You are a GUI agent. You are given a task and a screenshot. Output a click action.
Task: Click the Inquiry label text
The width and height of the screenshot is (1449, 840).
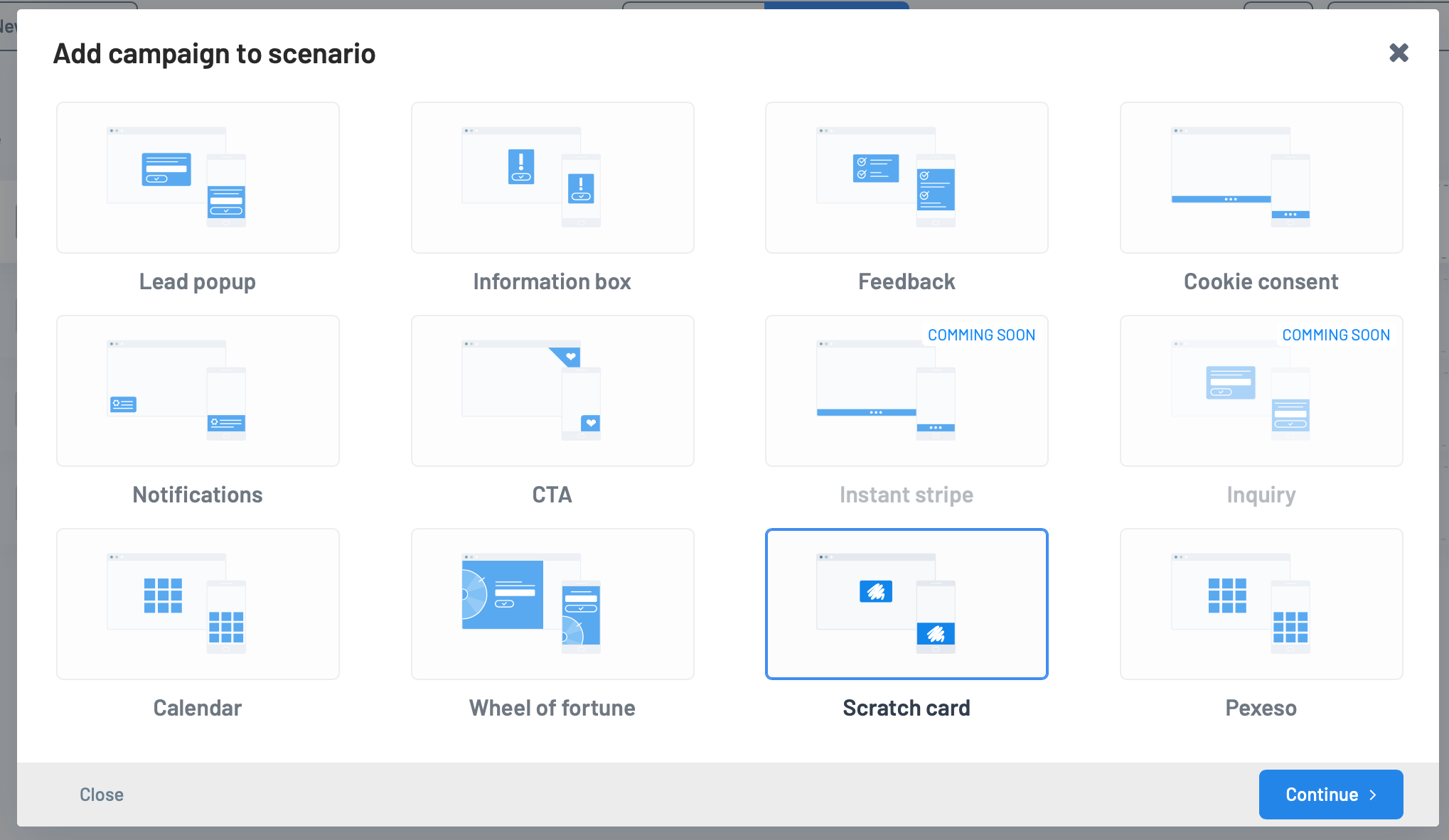point(1261,495)
